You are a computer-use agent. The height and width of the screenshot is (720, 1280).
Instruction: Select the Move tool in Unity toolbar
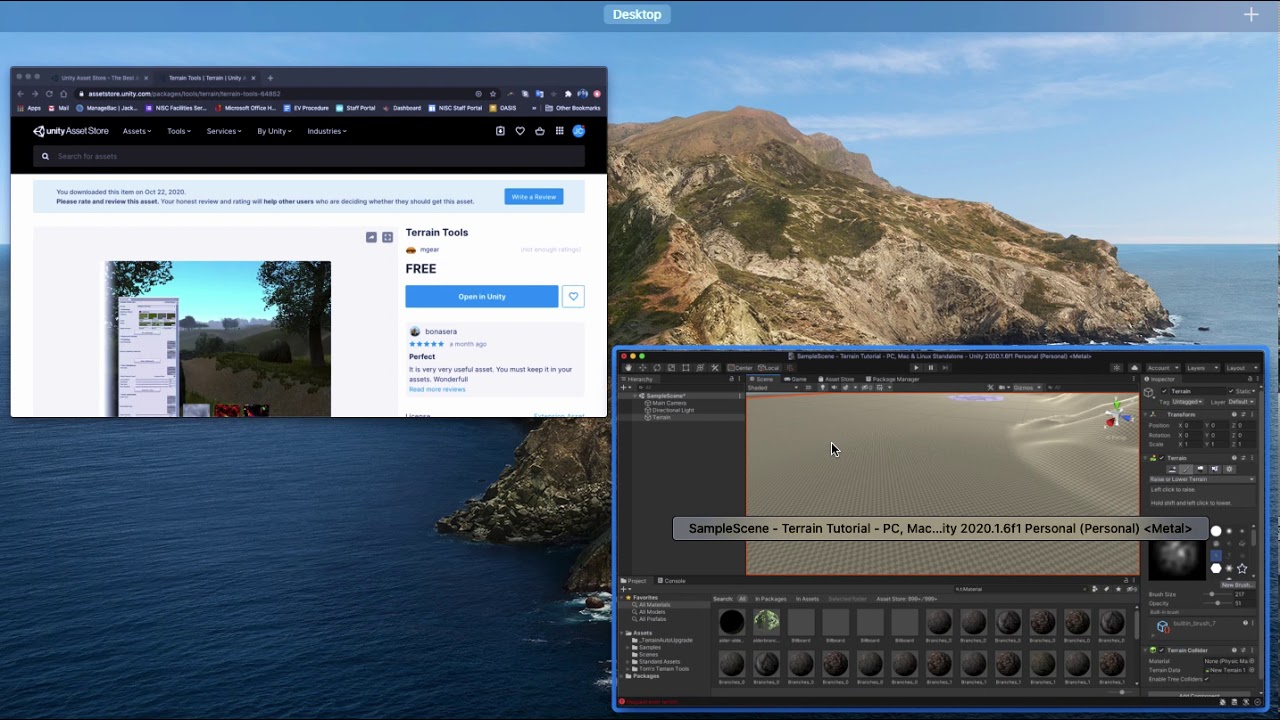(643, 368)
